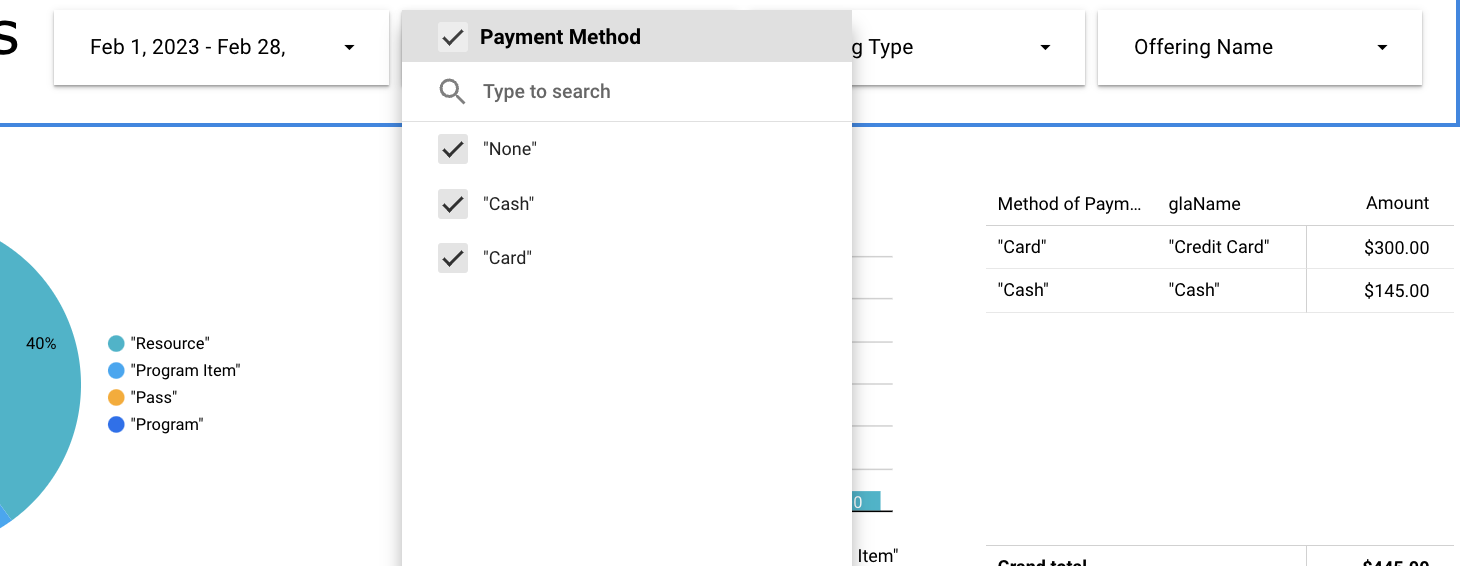Uncheck the "Card" payment option

(453, 258)
